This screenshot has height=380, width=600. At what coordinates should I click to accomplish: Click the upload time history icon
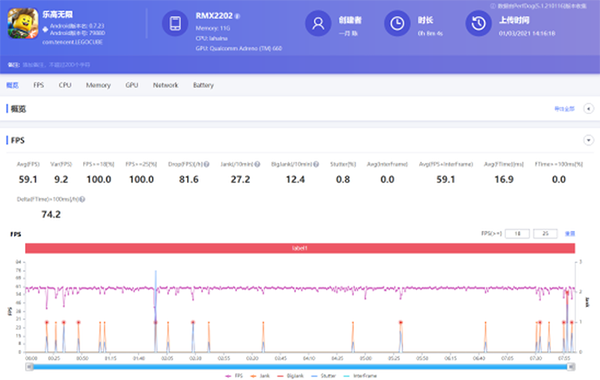(x=478, y=23)
